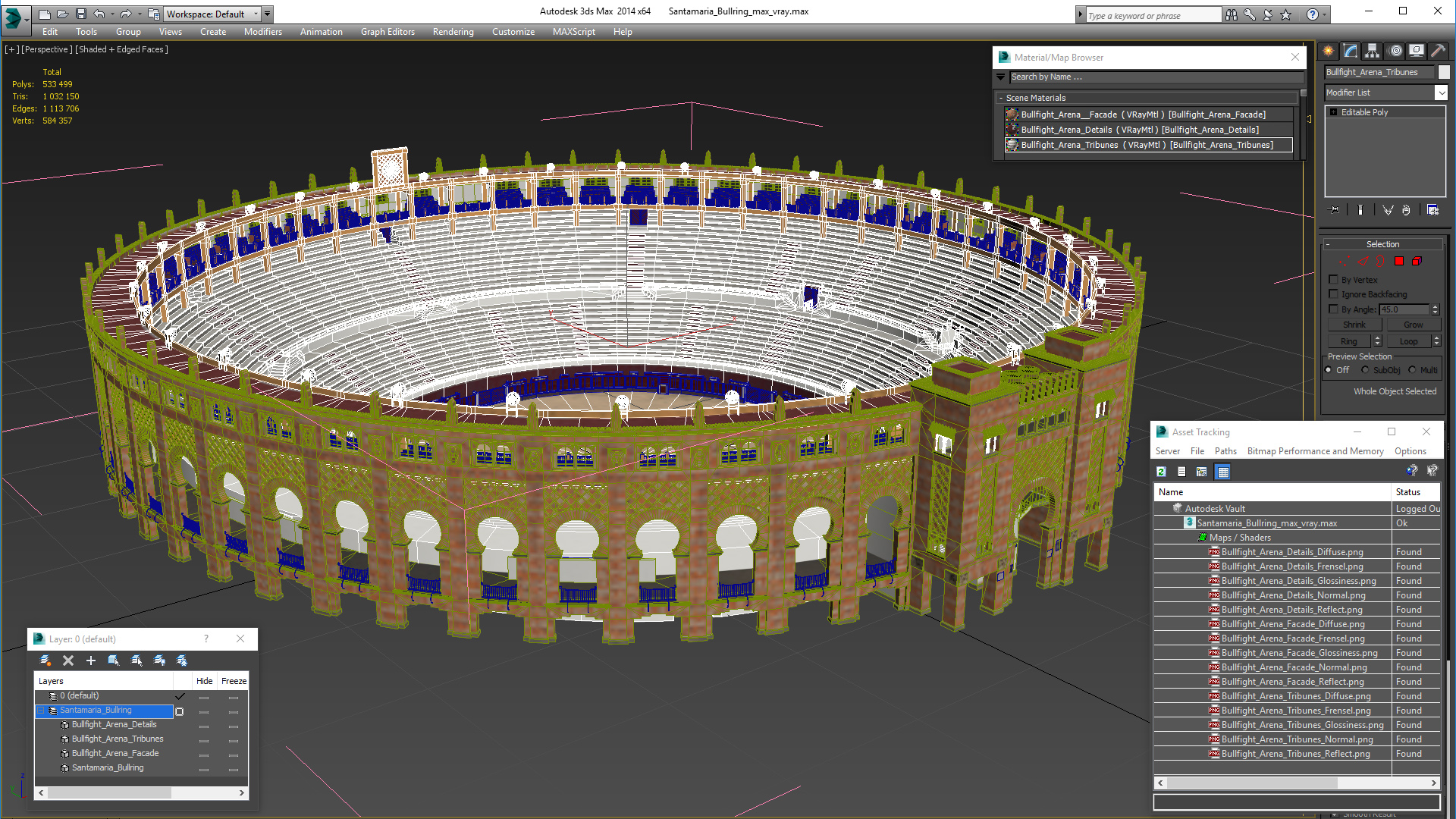The width and height of the screenshot is (1456, 819).
Task: Click Create New Layer icon in layer dialog
Action: coord(45,661)
